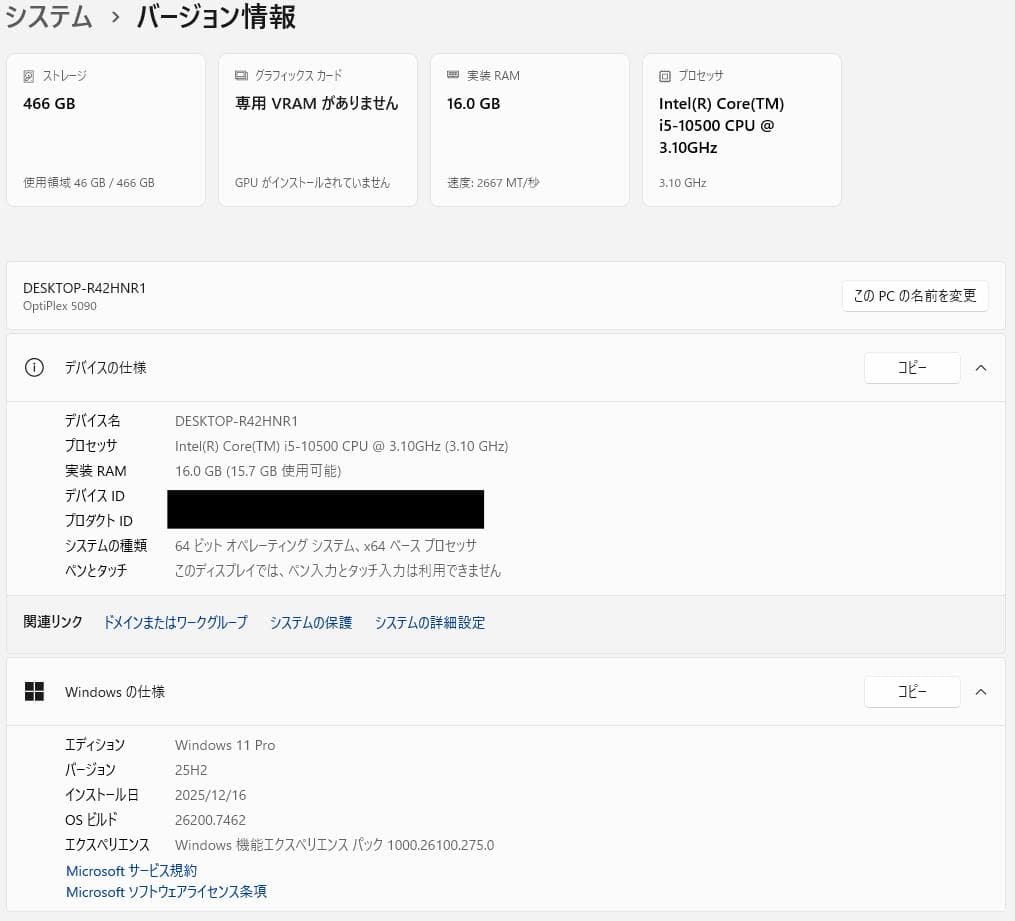Open the Microsoft ソフトウェアライセンス条項 link
Viewport: 1015px width, 921px height.
click(x=166, y=891)
